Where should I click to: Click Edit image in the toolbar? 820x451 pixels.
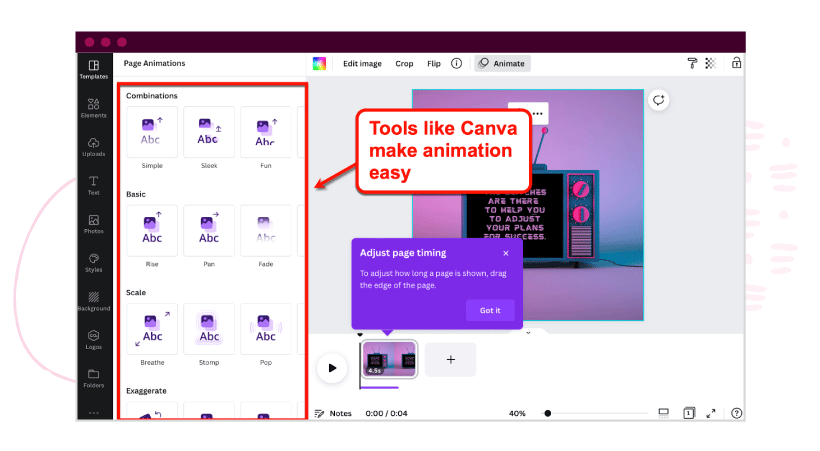(x=362, y=63)
